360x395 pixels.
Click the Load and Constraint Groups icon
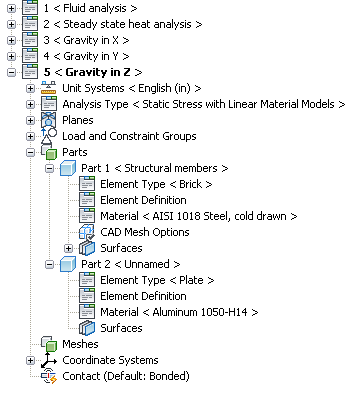coord(49,136)
